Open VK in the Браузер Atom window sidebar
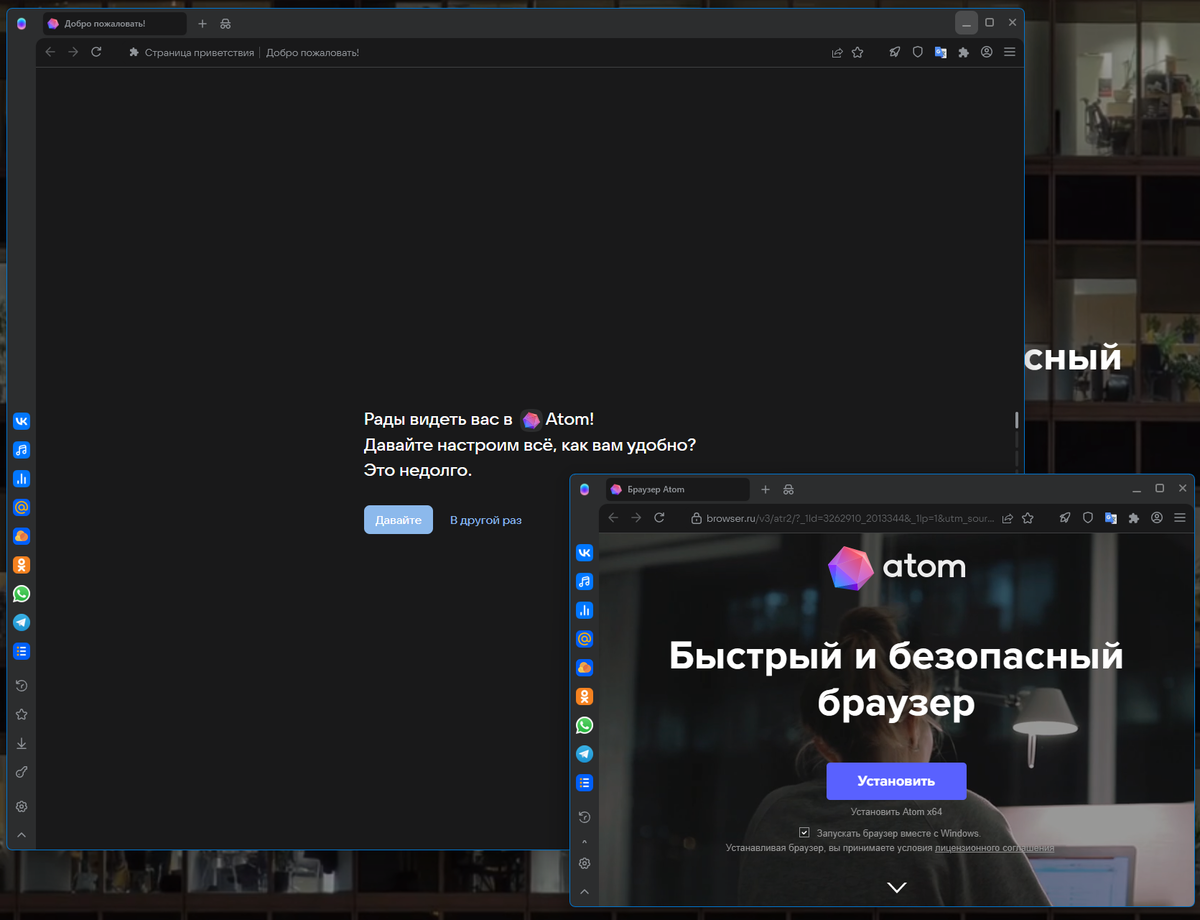 [584, 552]
